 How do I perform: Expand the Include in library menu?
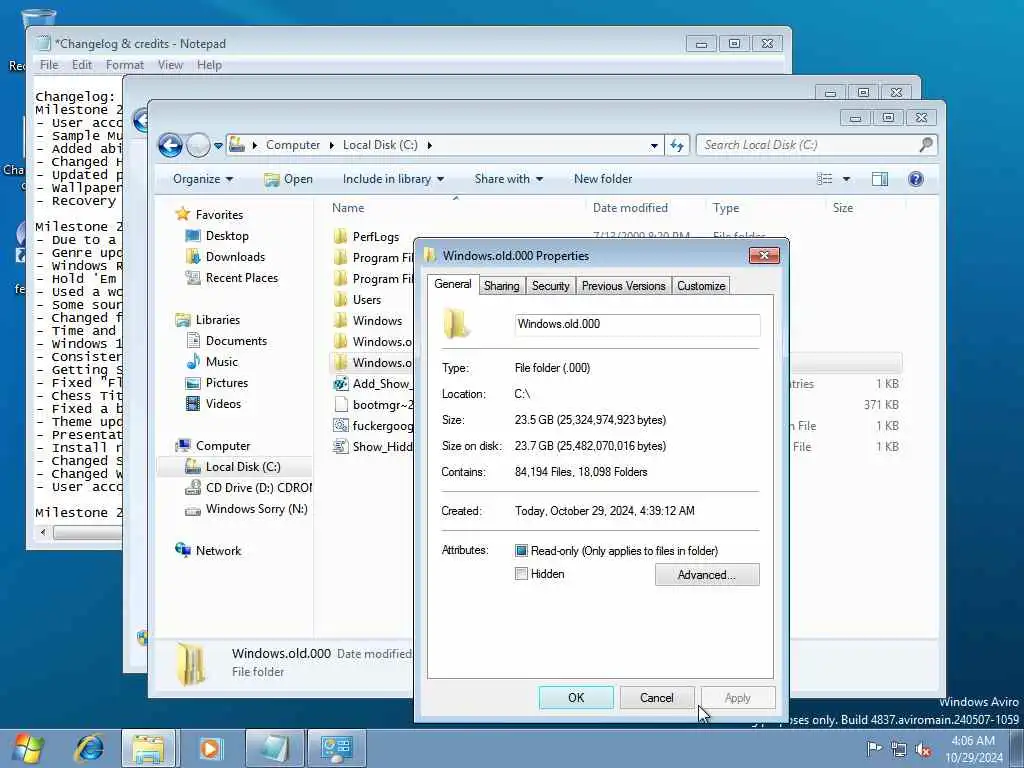393,179
